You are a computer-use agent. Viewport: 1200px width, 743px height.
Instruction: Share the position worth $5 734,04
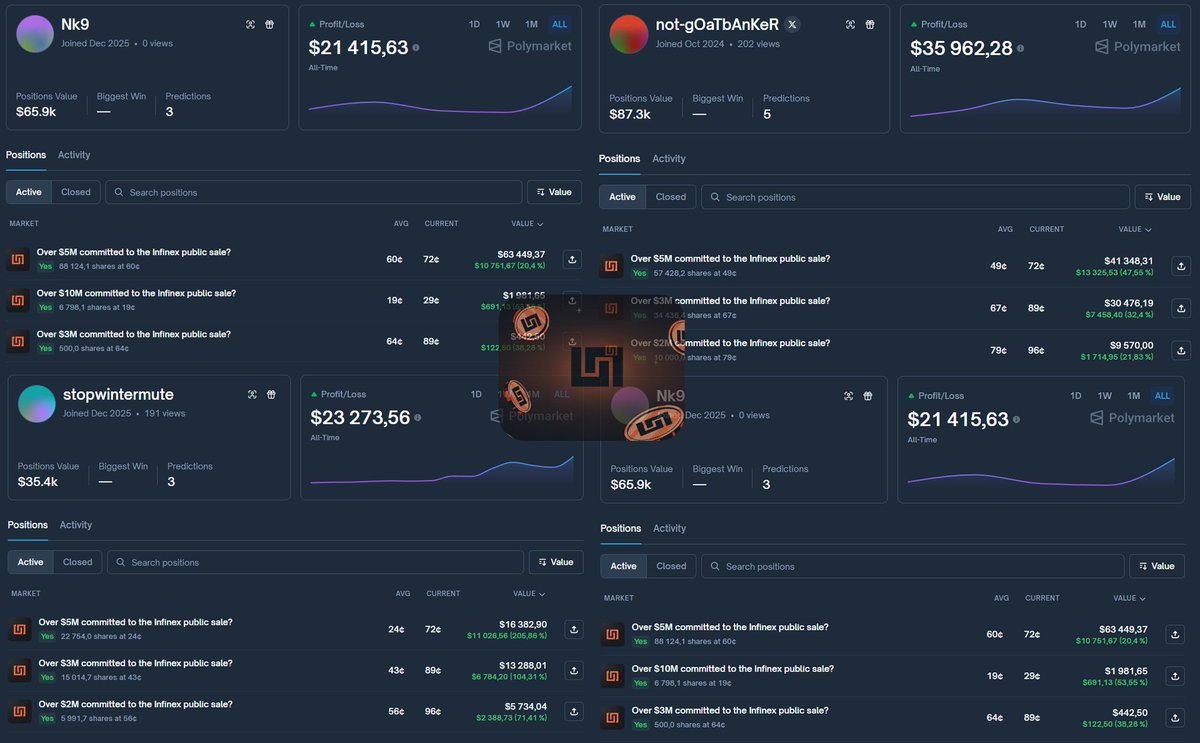574,711
